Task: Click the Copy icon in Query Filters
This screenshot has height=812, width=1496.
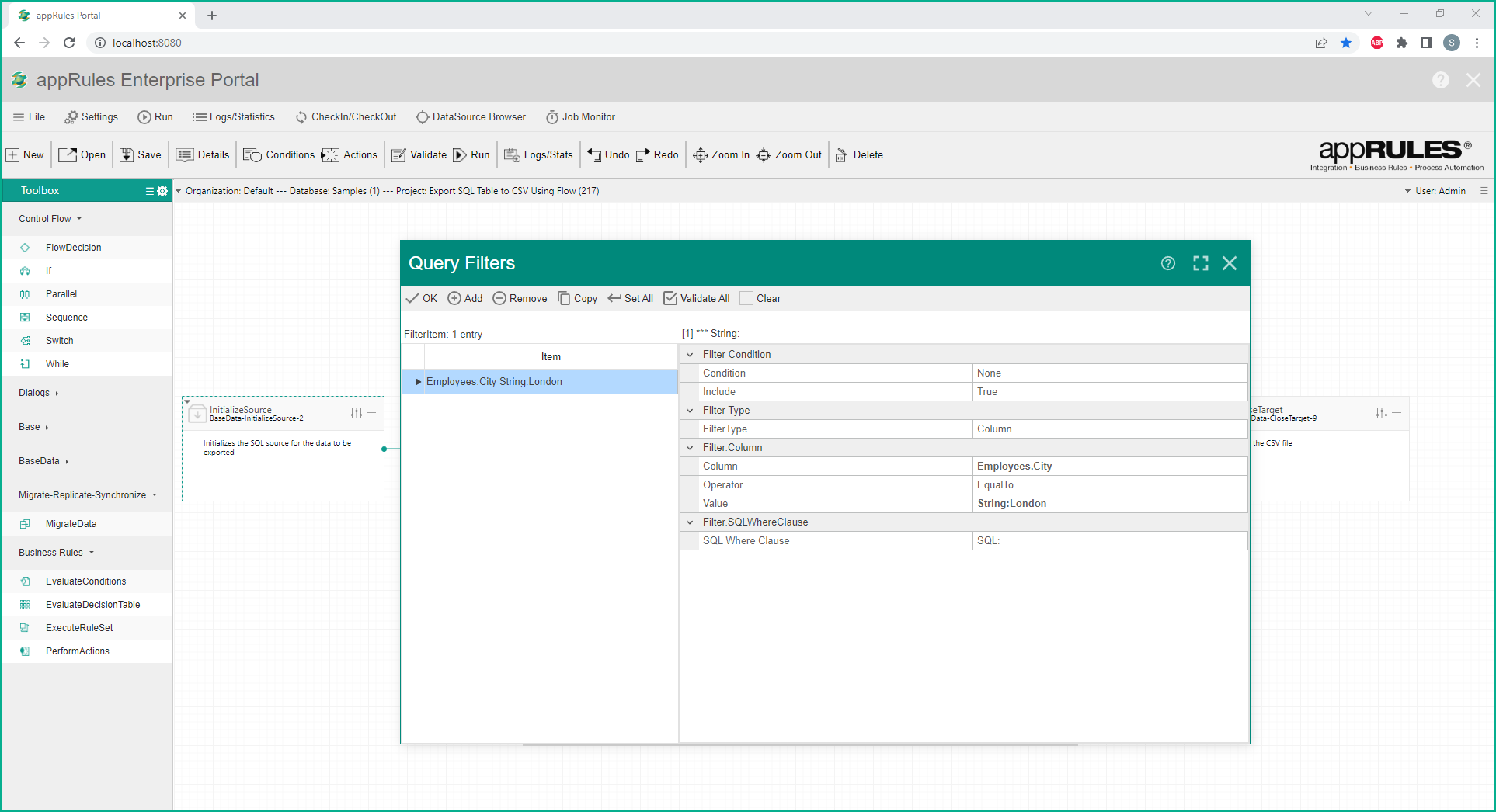Action: pos(565,299)
